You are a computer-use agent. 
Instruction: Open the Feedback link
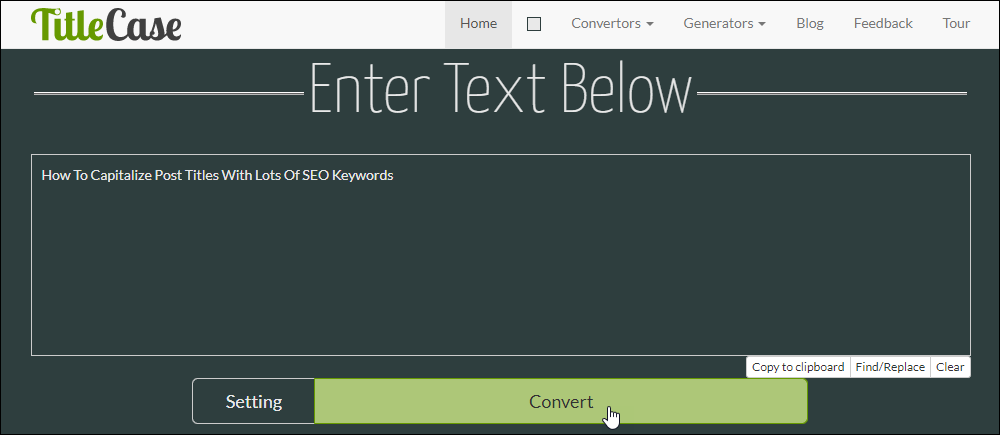pyautogui.click(x=883, y=24)
